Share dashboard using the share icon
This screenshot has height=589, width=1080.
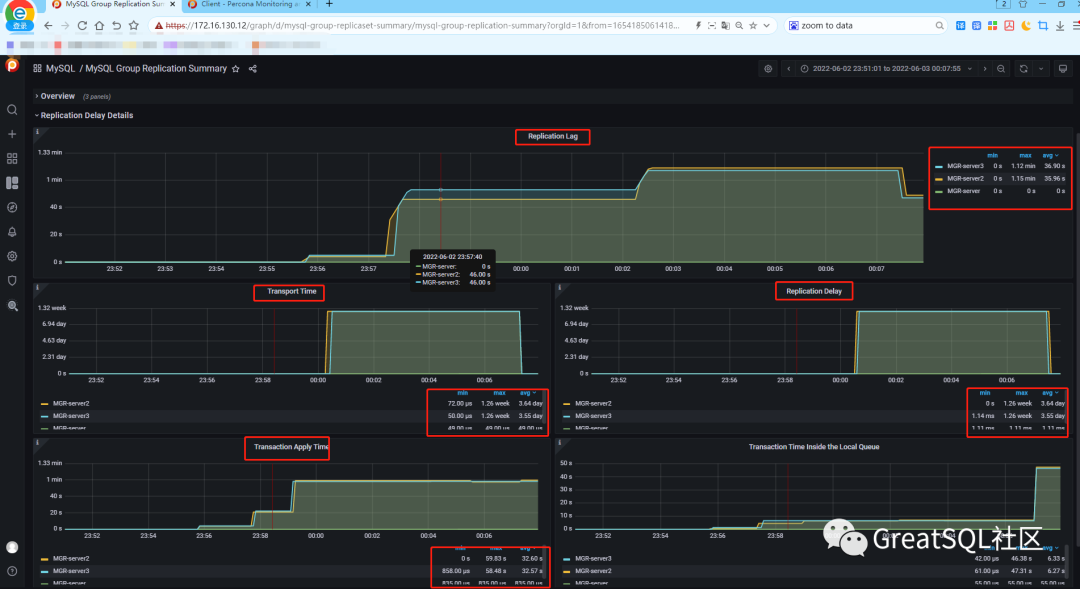[x=253, y=69]
